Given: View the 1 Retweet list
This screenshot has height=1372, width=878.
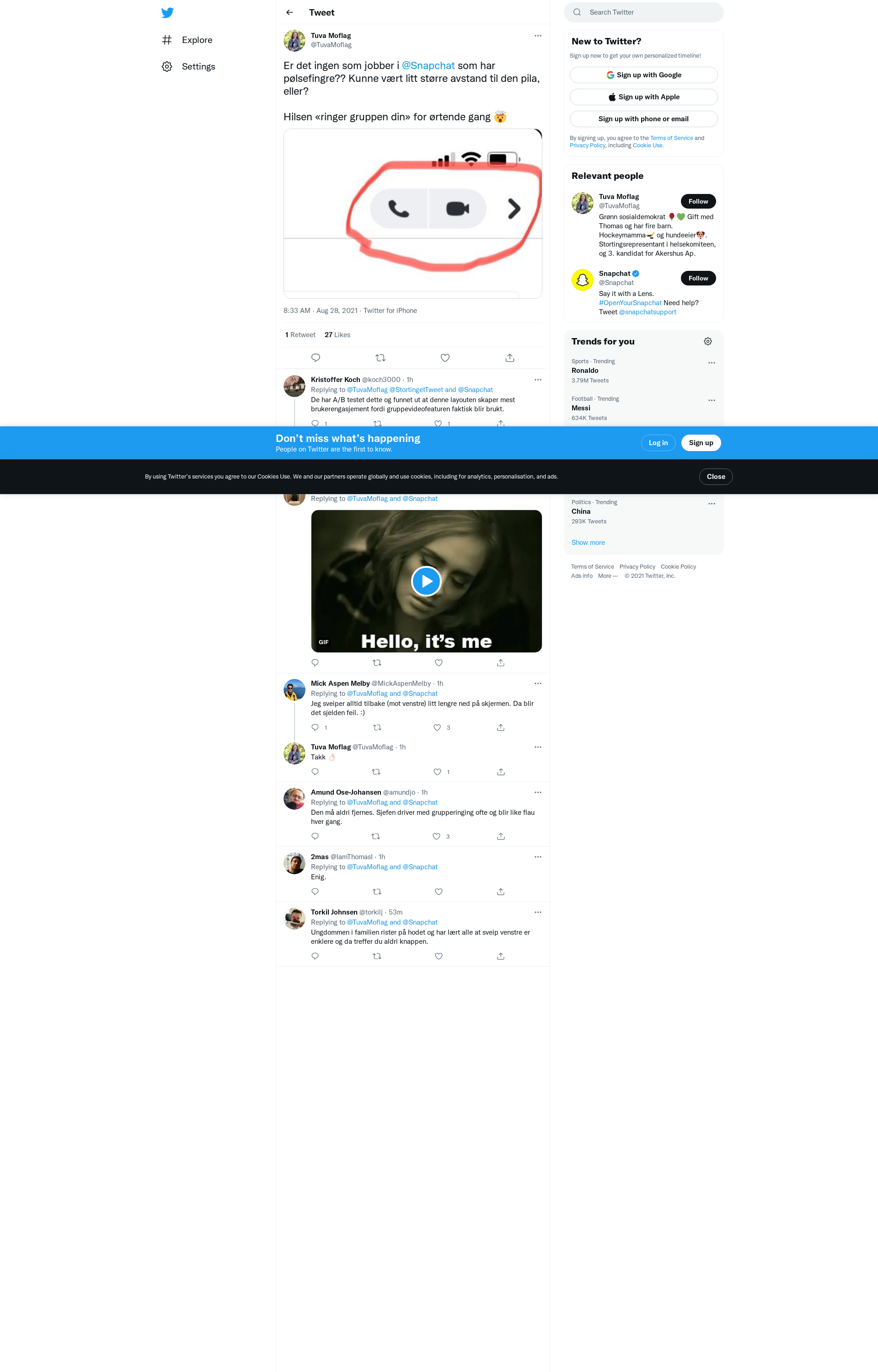Looking at the screenshot, I should click(300, 335).
